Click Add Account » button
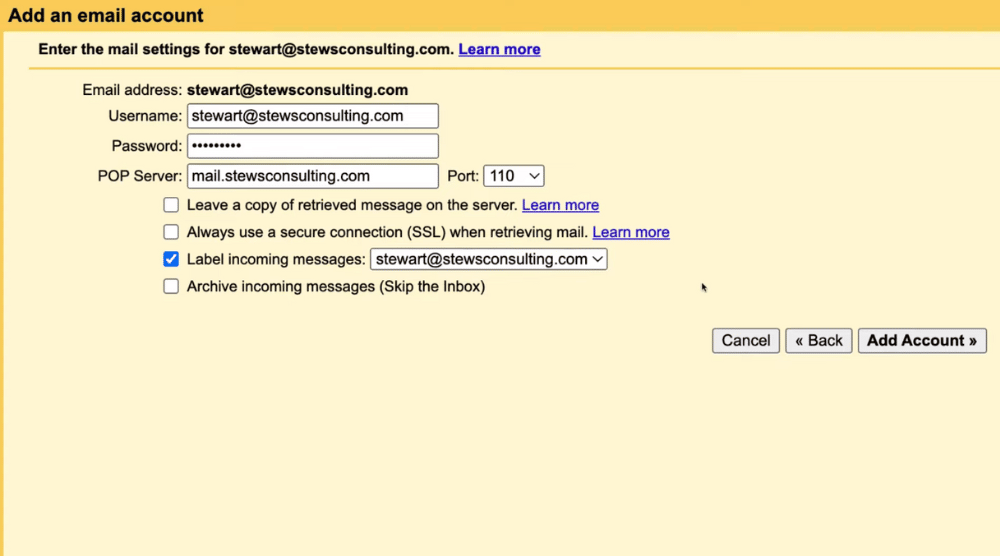The height and width of the screenshot is (556, 1000). [x=922, y=340]
